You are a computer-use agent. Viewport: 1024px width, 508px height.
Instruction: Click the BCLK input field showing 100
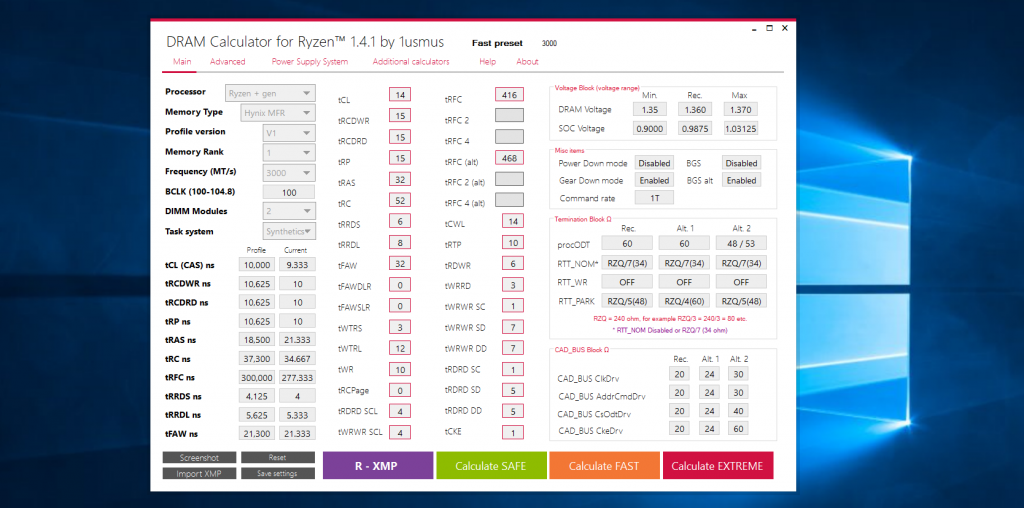coord(289,192)
